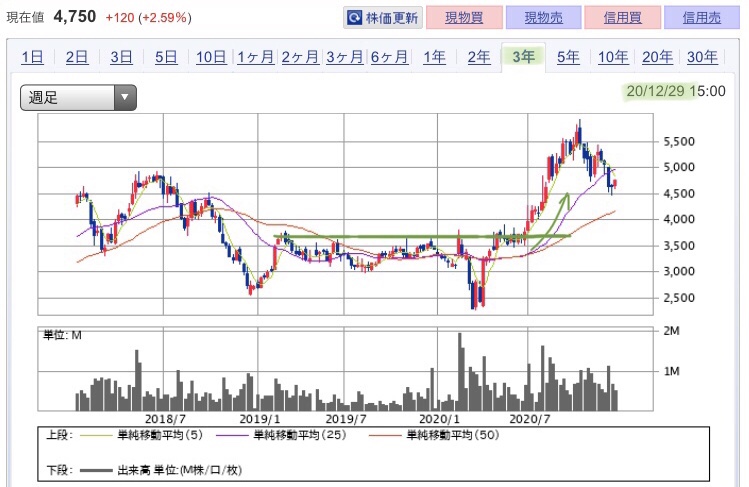Click the 現物売 button
749x487 pixels.
pos(543,18)
